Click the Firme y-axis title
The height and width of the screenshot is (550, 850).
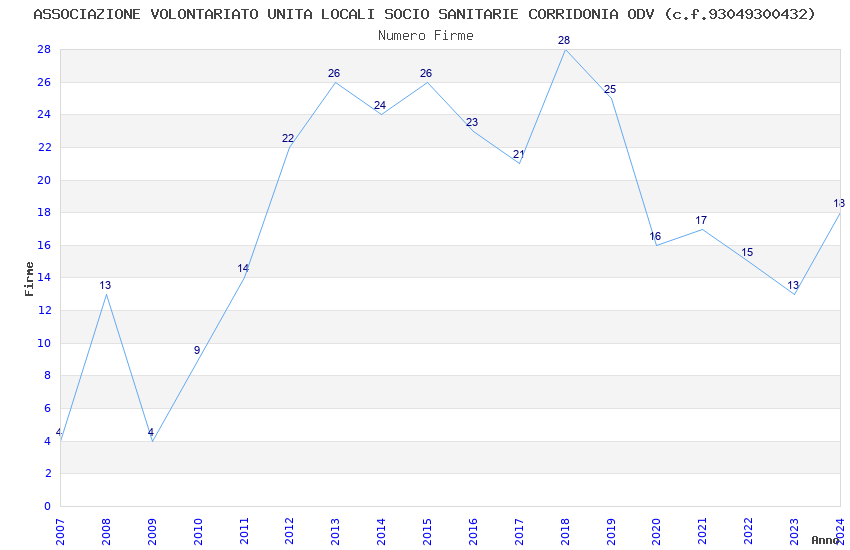tap(29, 279)
